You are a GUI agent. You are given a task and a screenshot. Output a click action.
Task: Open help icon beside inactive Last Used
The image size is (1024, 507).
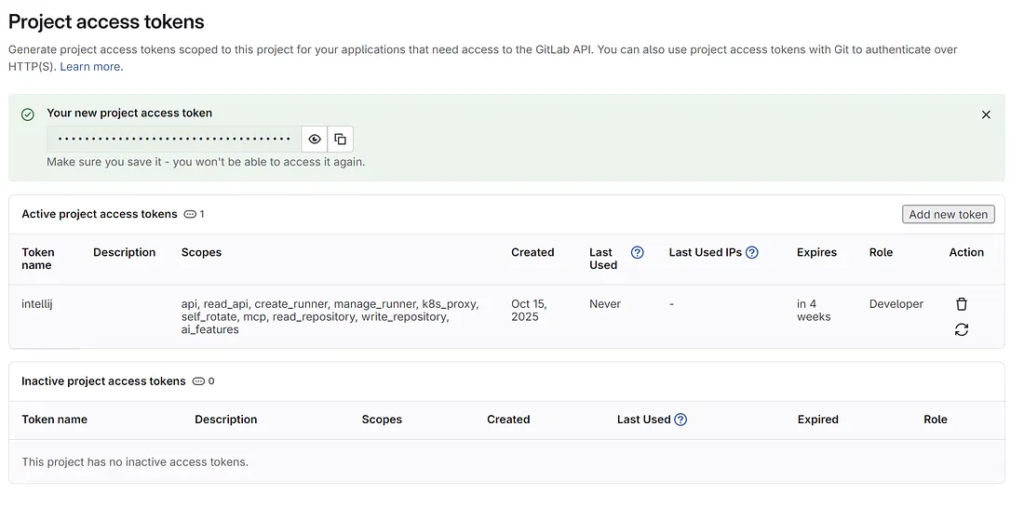coord(680,420)
